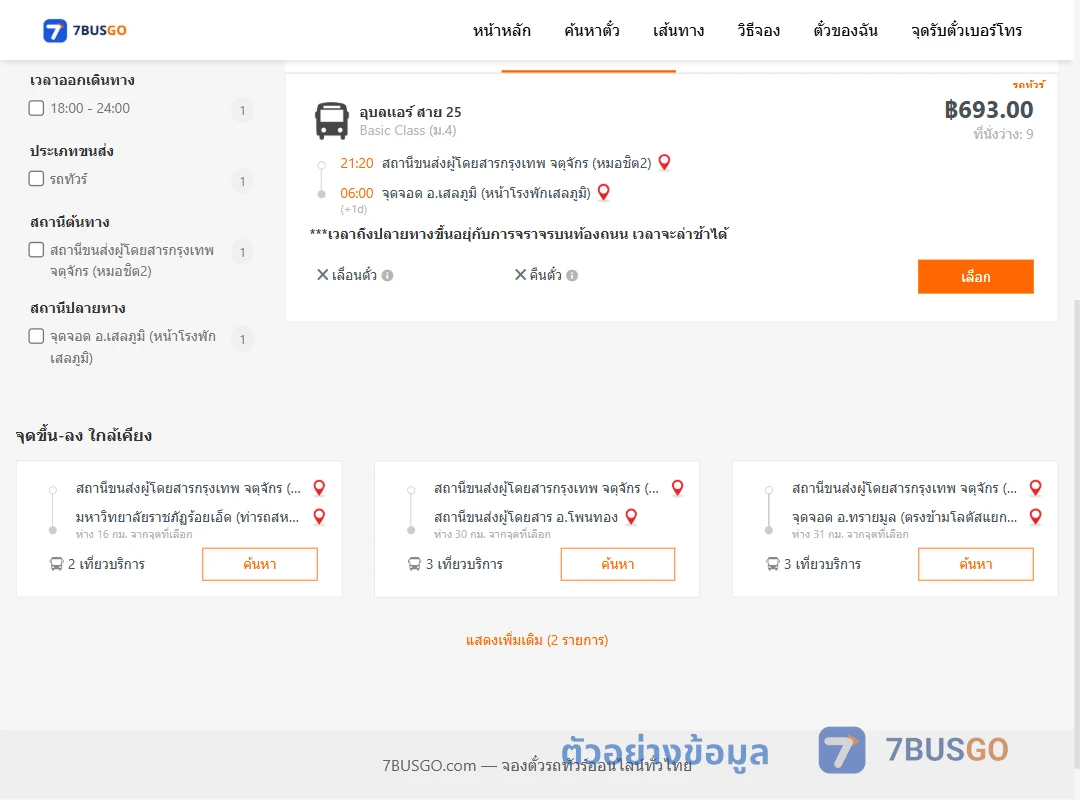The height and width of the screenshot is (800, 1080).
Task: Click the 7BUSGO logo in header
Action: point(85,30)
